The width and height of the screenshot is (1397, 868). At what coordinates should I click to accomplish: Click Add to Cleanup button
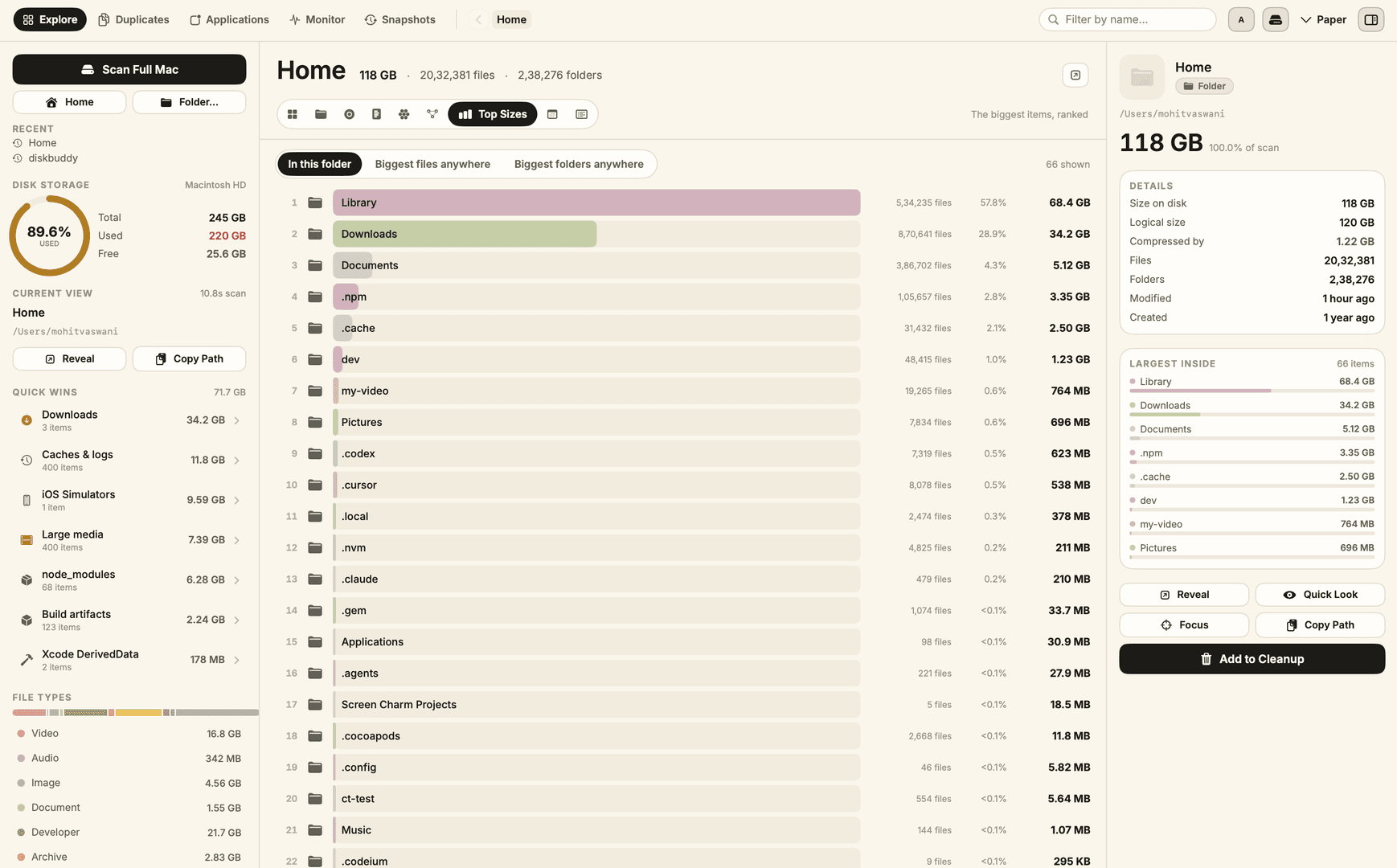pos(1252,659)
